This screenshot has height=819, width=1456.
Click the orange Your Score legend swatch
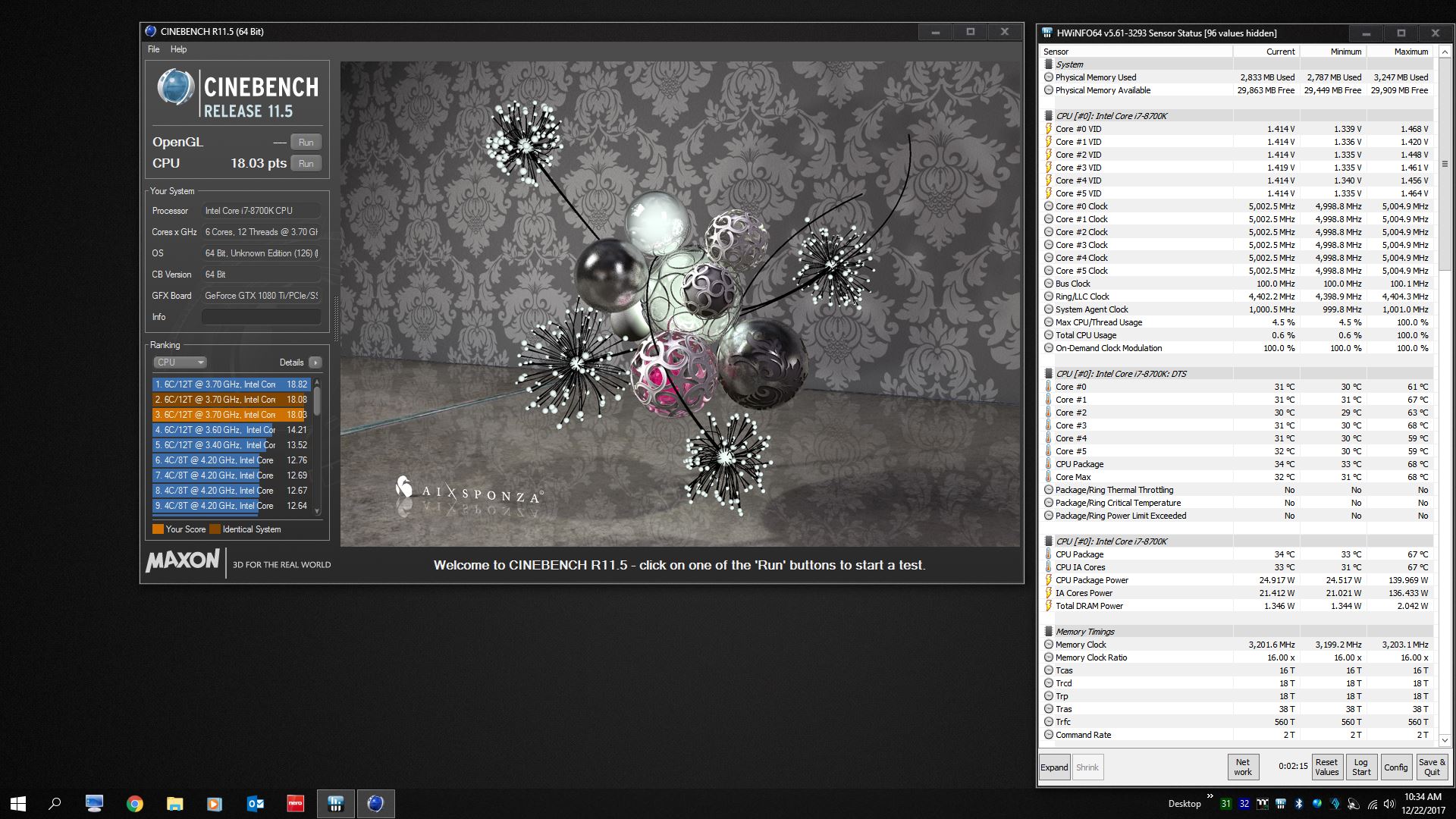pyautogui.click(x=158, y=529)
